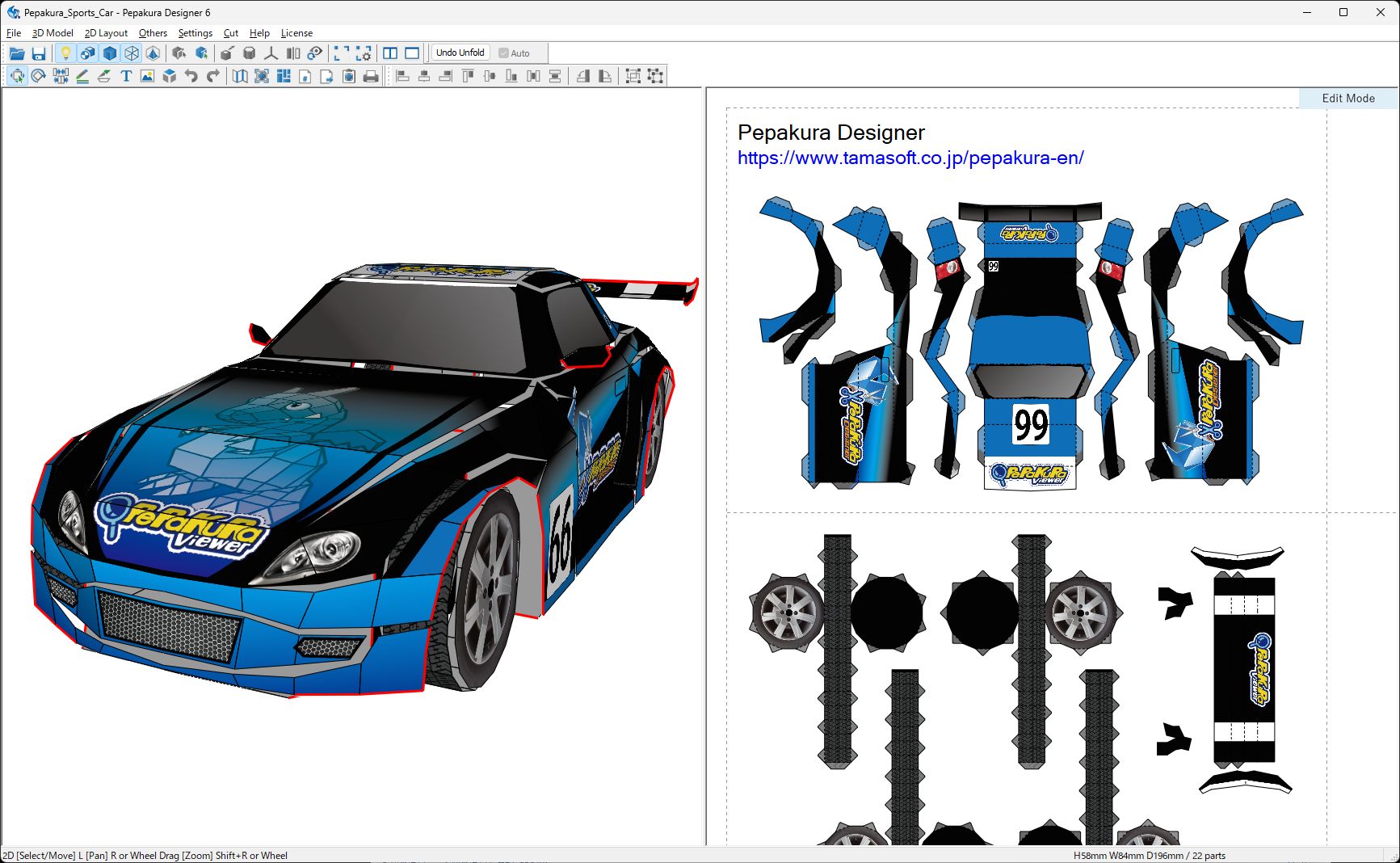Screen dimensions: 1400x863
Task: Click the Align horizontal centers icon
Action: (x=424, y=76)
